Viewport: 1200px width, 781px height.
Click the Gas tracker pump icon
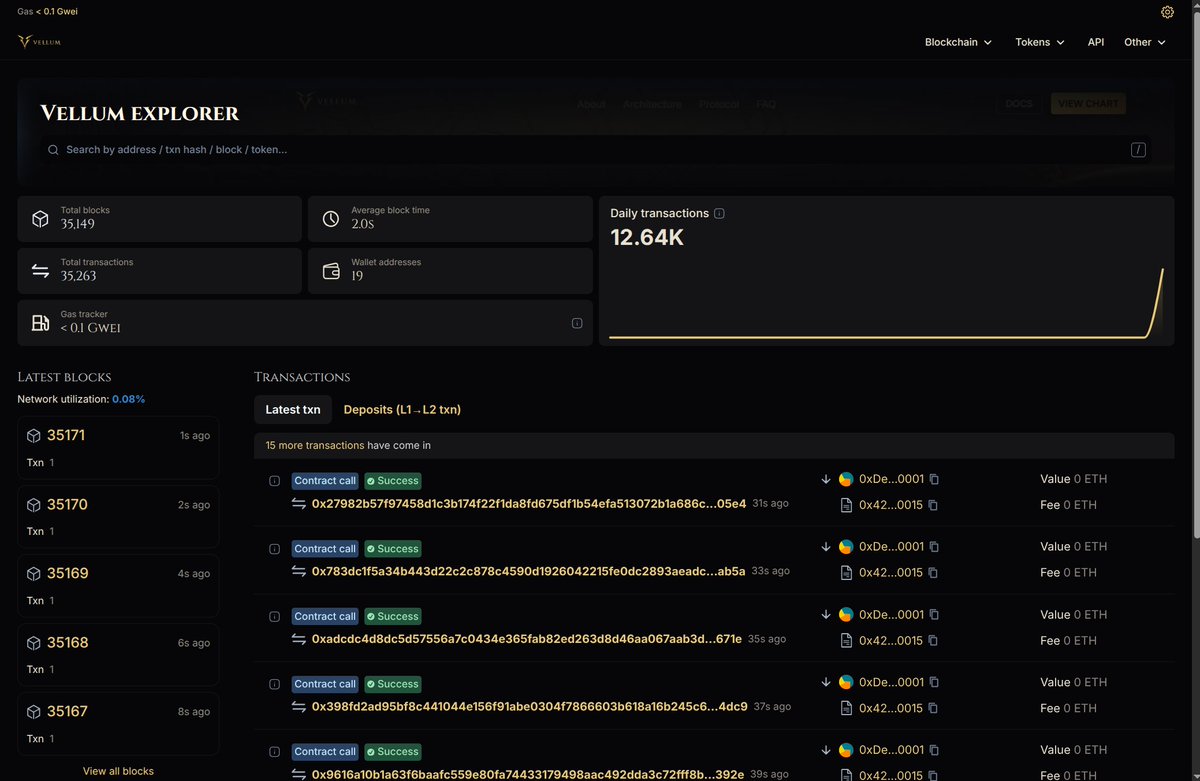40,323
